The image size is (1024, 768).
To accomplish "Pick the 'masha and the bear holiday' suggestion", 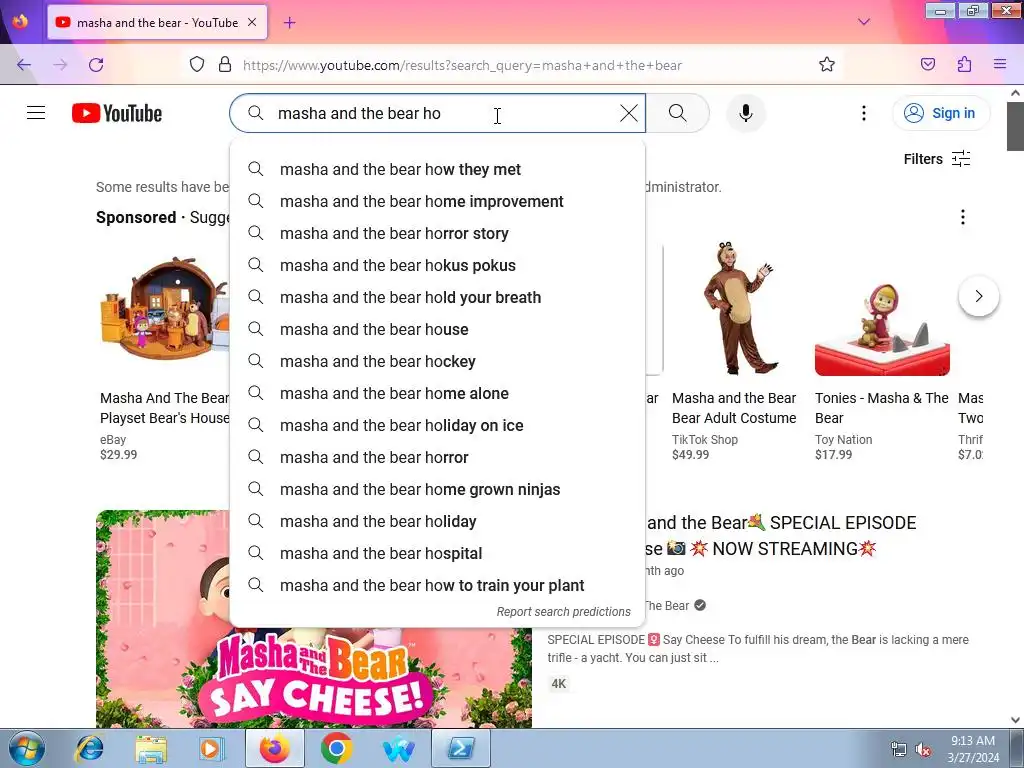I will (438, 522).
